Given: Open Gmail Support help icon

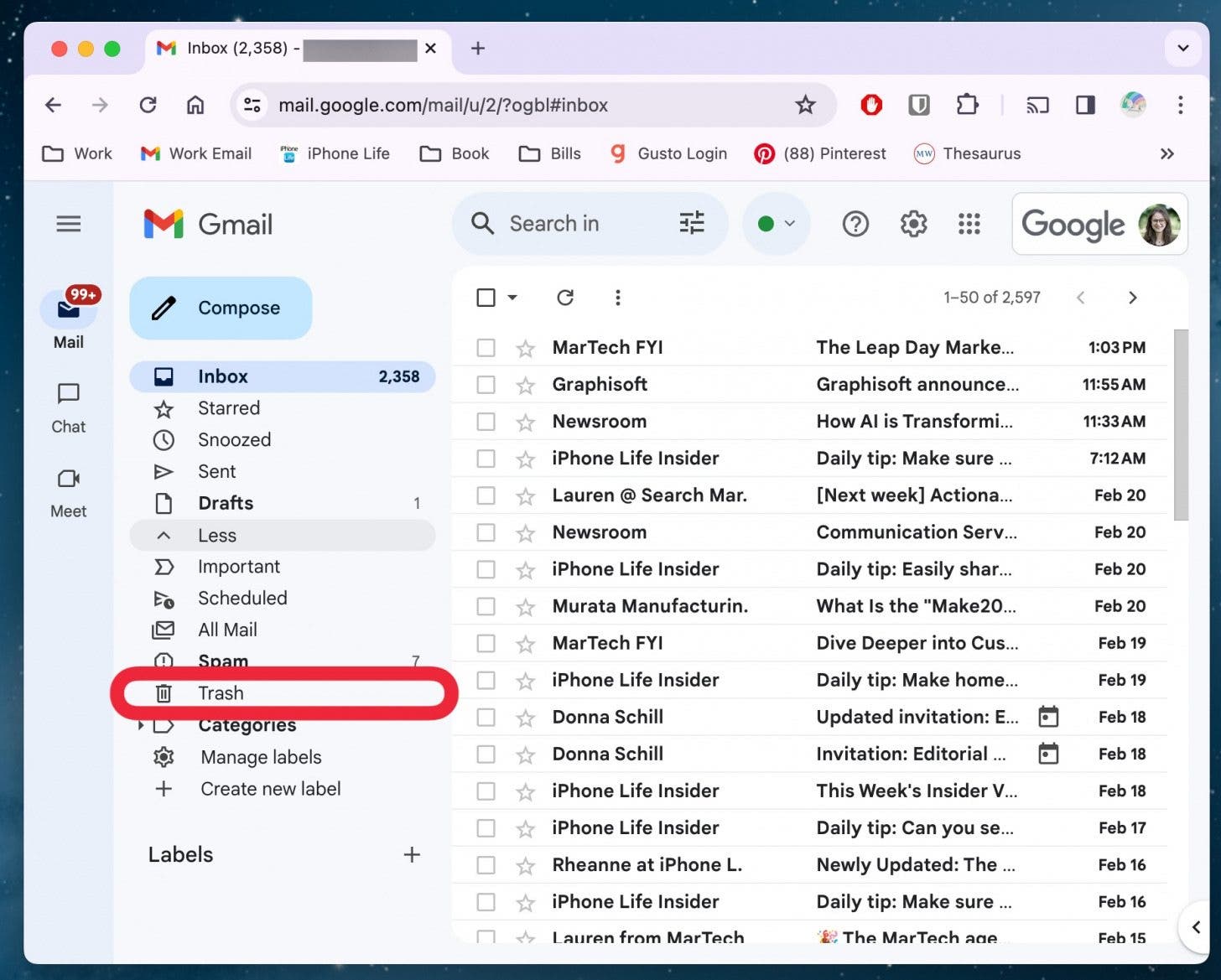Looking at the screenshot, I should click(x=855, y=224).
